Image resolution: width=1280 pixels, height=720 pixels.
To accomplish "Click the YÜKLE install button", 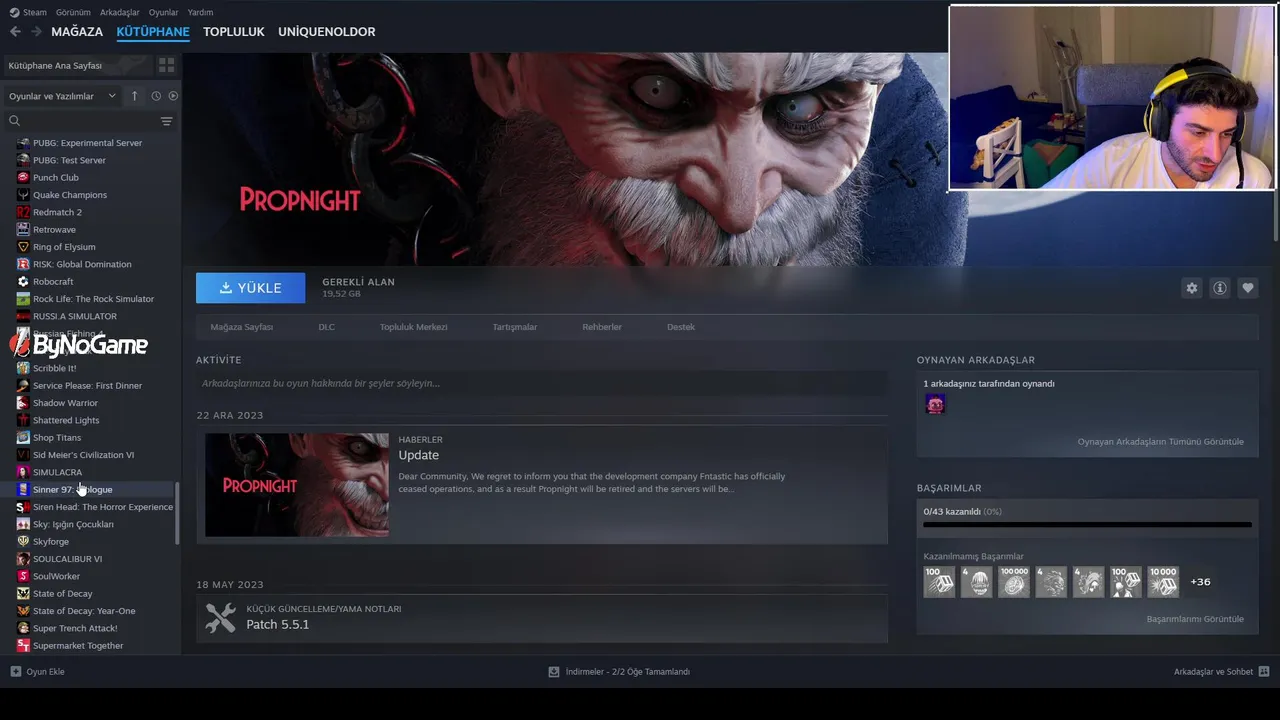I will point(251,288).
